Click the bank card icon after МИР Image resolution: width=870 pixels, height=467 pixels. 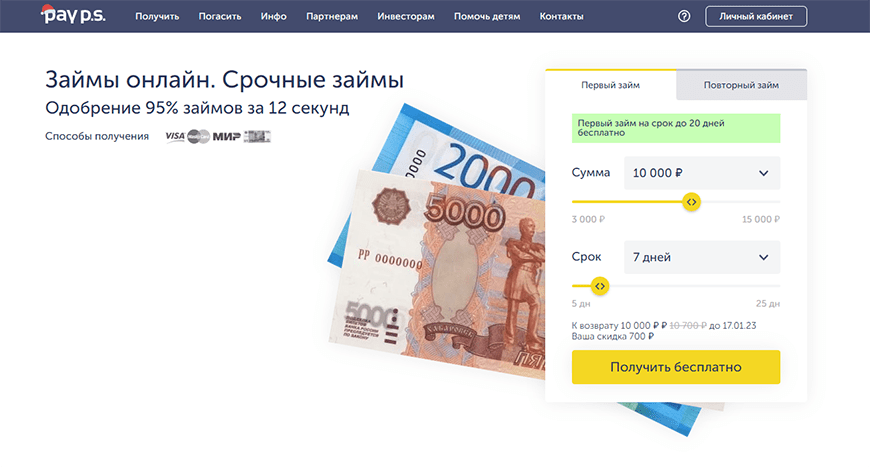pos(257,136)
